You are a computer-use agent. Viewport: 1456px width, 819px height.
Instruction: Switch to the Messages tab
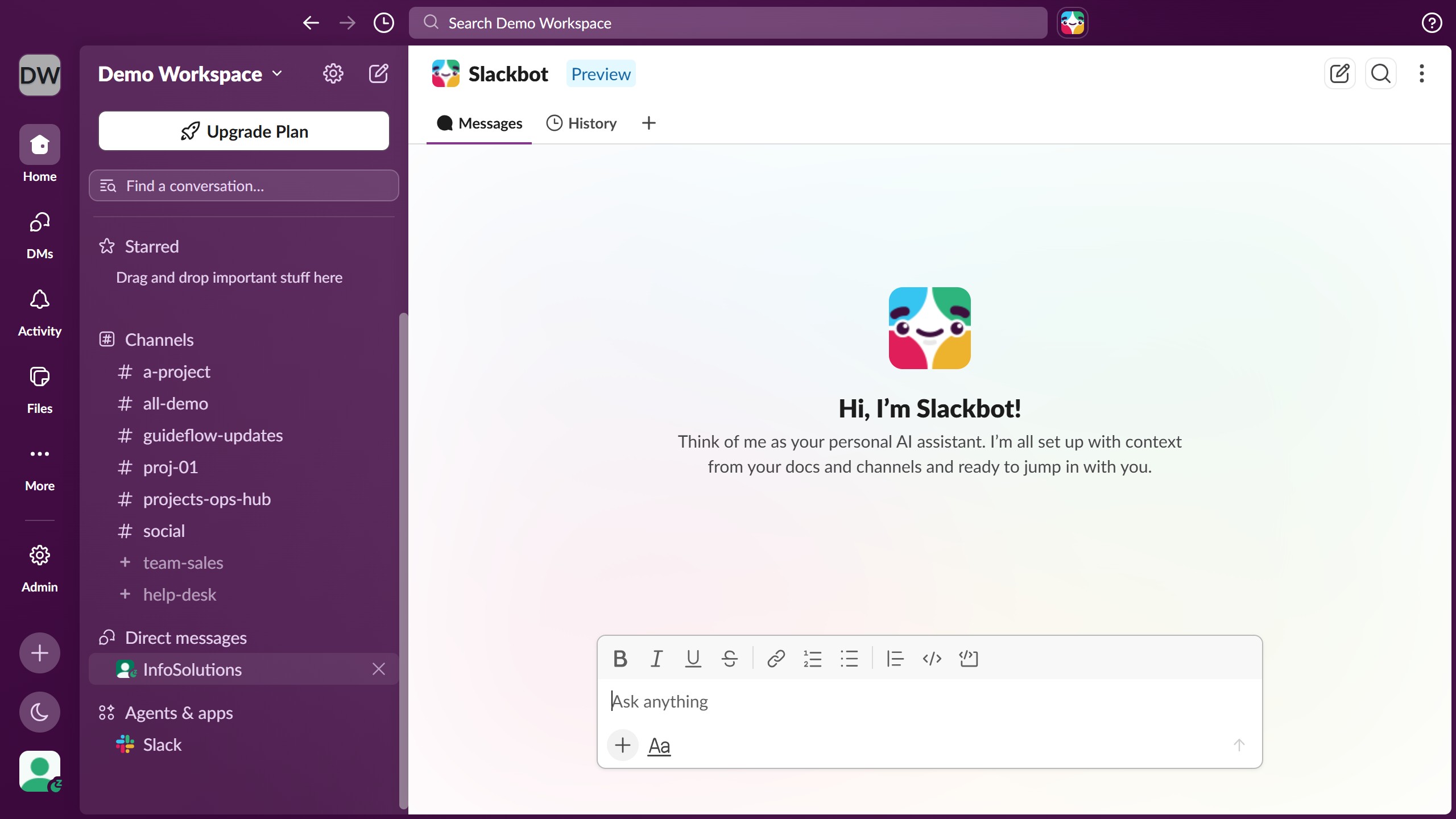click(x=479, y=123)
